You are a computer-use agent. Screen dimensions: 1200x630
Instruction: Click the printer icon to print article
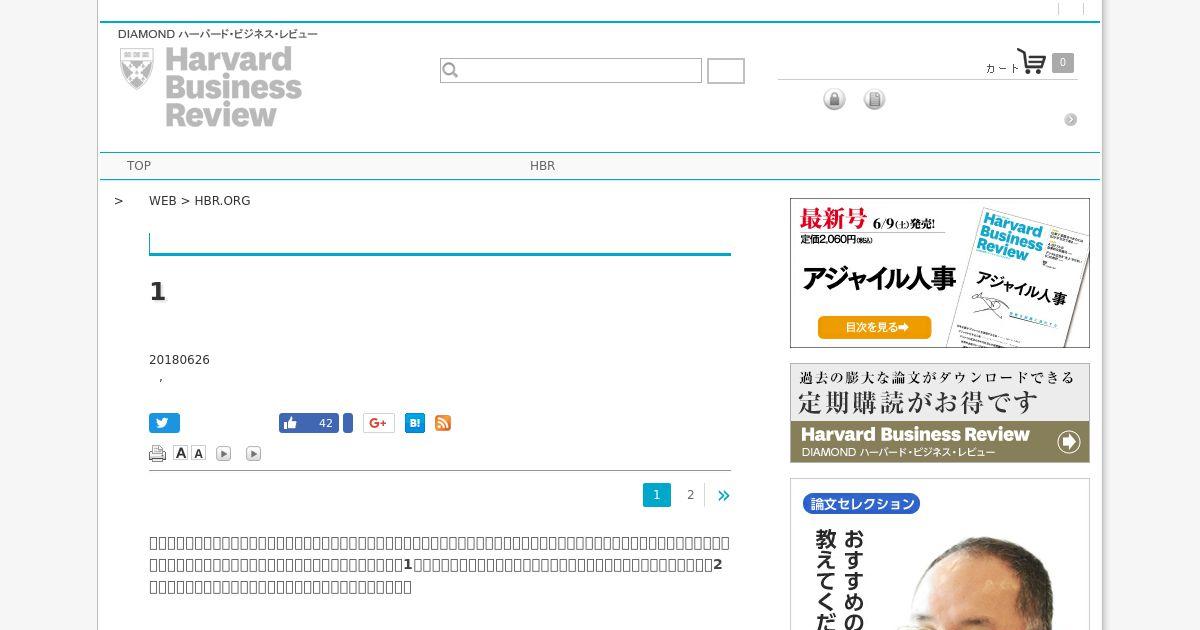click(157, 454)
